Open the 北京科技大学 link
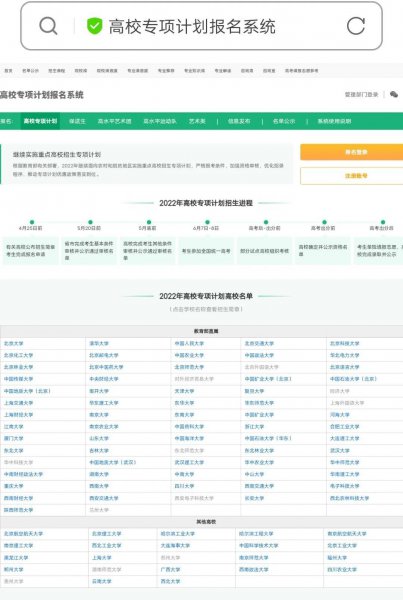403x600 pixels. [345, 344]
